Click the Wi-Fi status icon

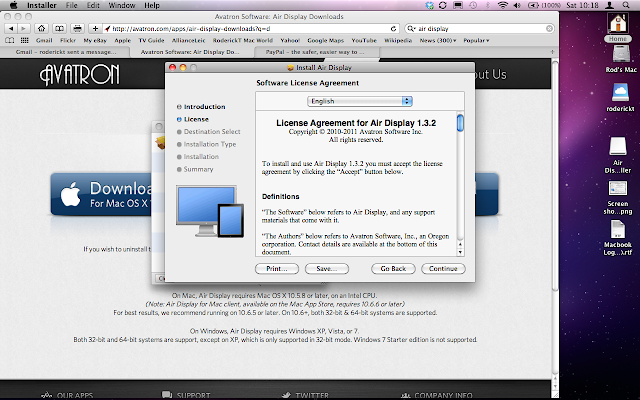tap(502, 5)
